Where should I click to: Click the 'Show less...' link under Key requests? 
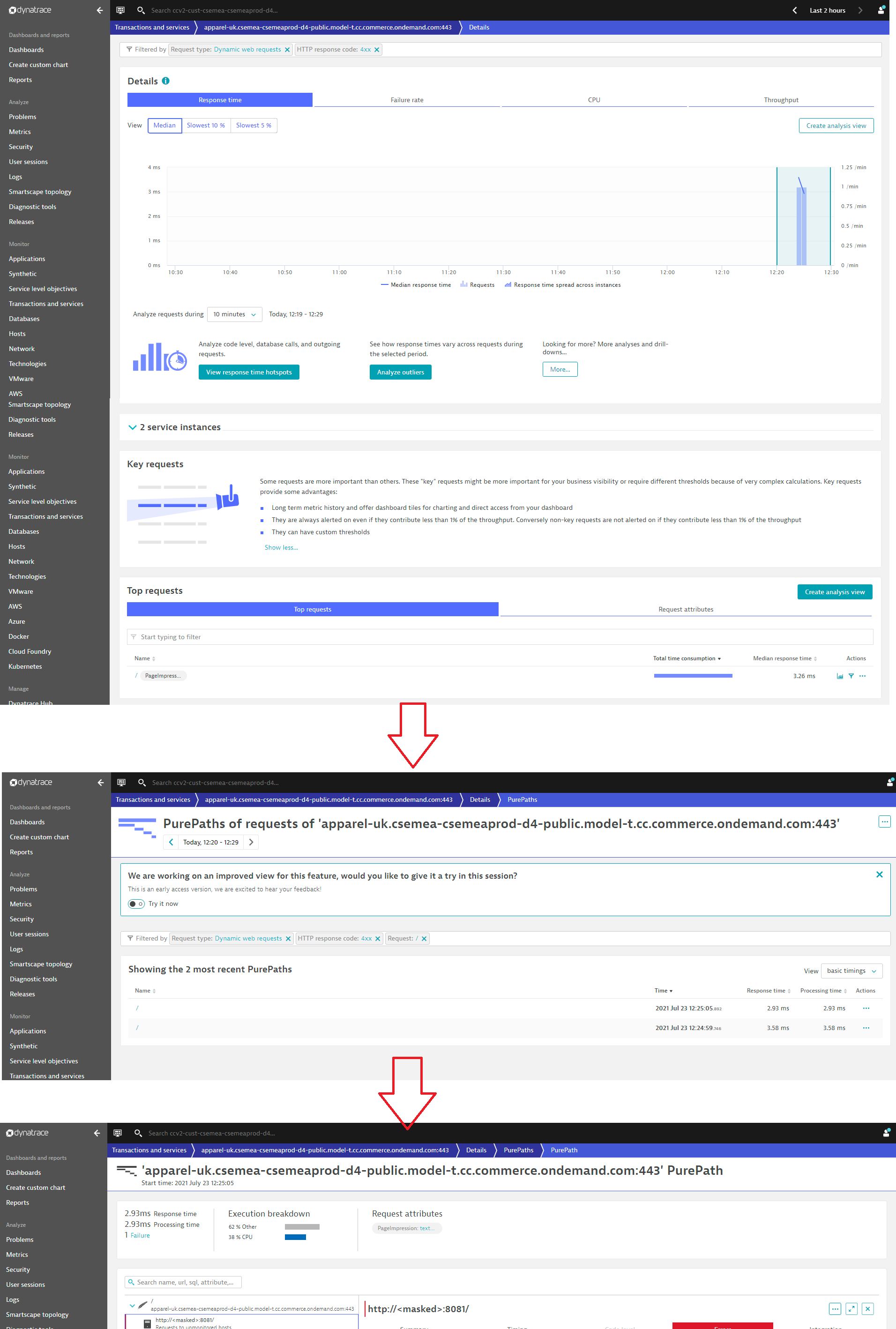point(281,548)
